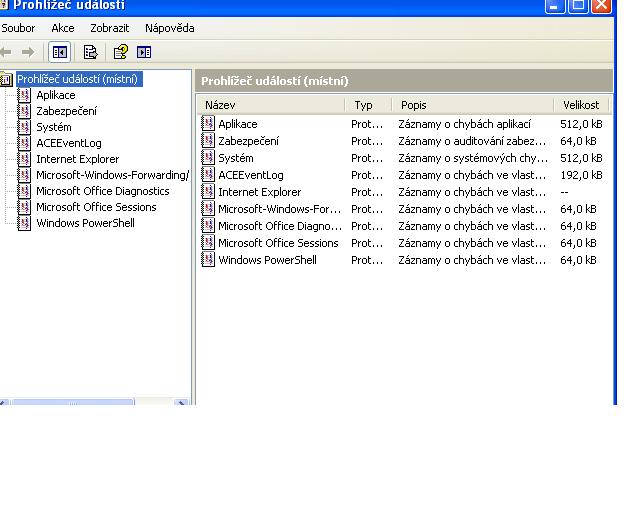Click the ACEEventLog row icon in list
The image size is (640, 512).
pyautogui.click(x=208, y=175)
